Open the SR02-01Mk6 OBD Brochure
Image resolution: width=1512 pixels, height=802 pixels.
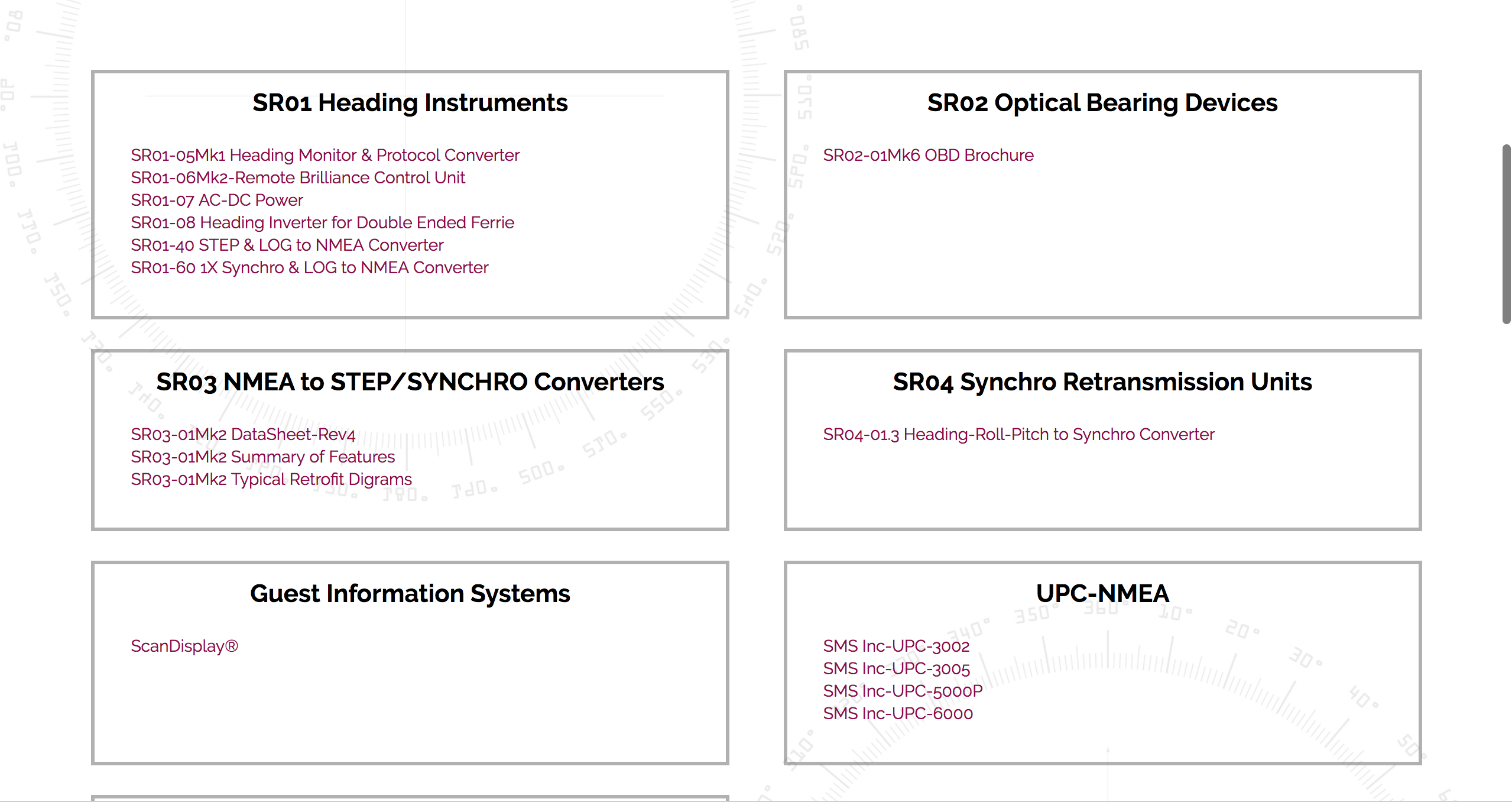(x=928, y=155)
